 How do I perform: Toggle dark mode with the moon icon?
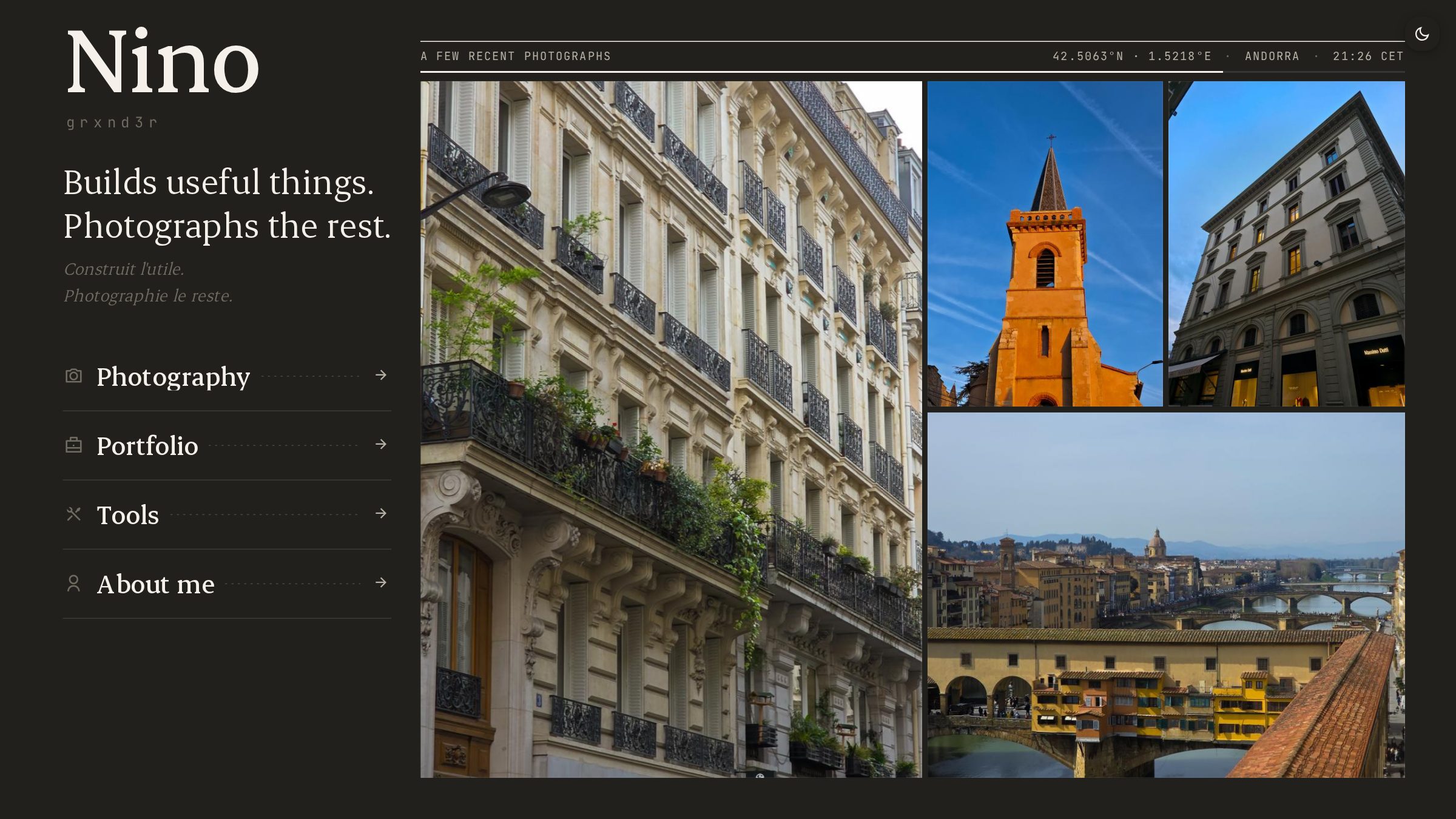(1422, 34)
